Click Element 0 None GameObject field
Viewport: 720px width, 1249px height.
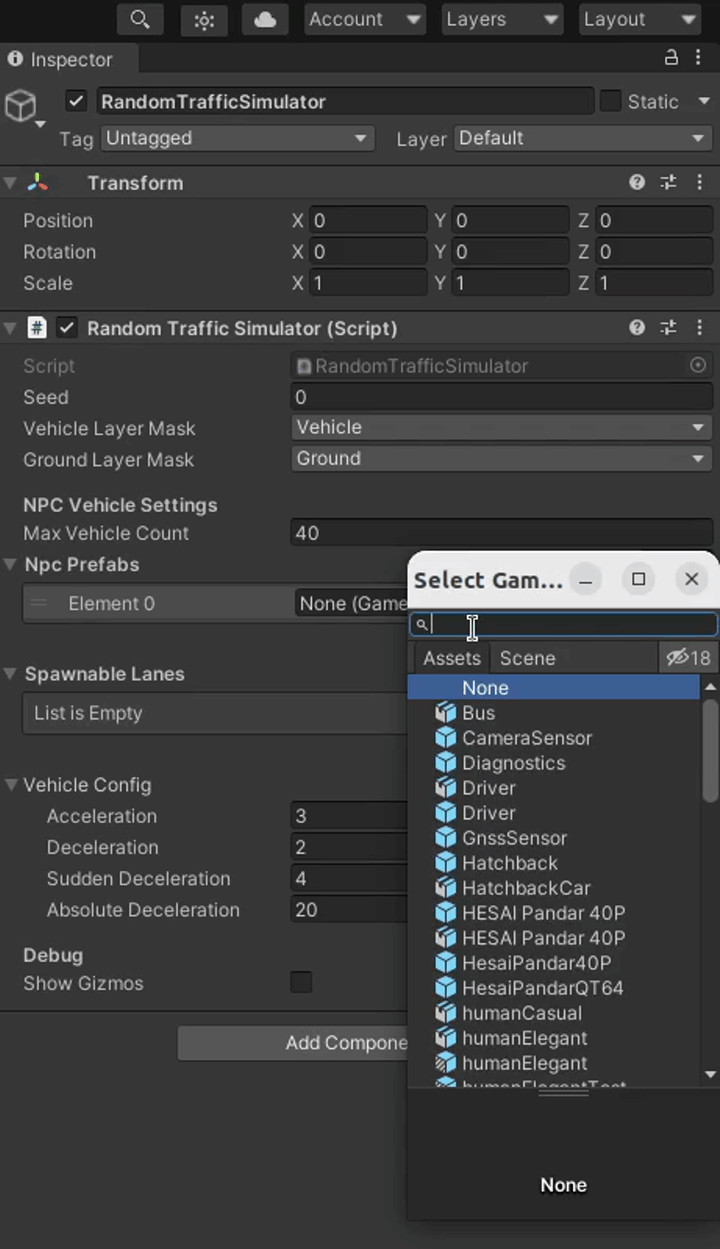click(352, 603)
